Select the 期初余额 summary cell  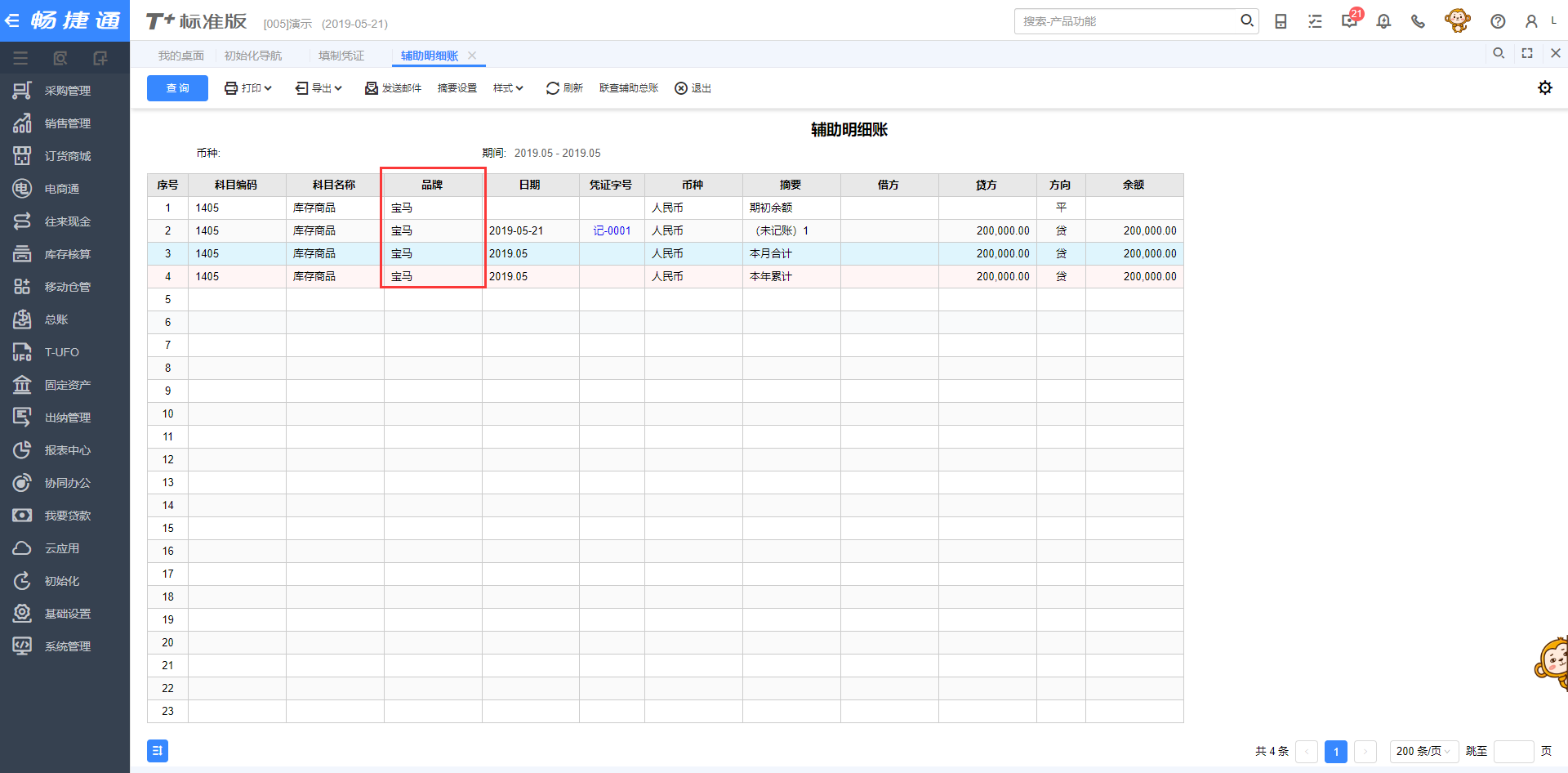791,208
